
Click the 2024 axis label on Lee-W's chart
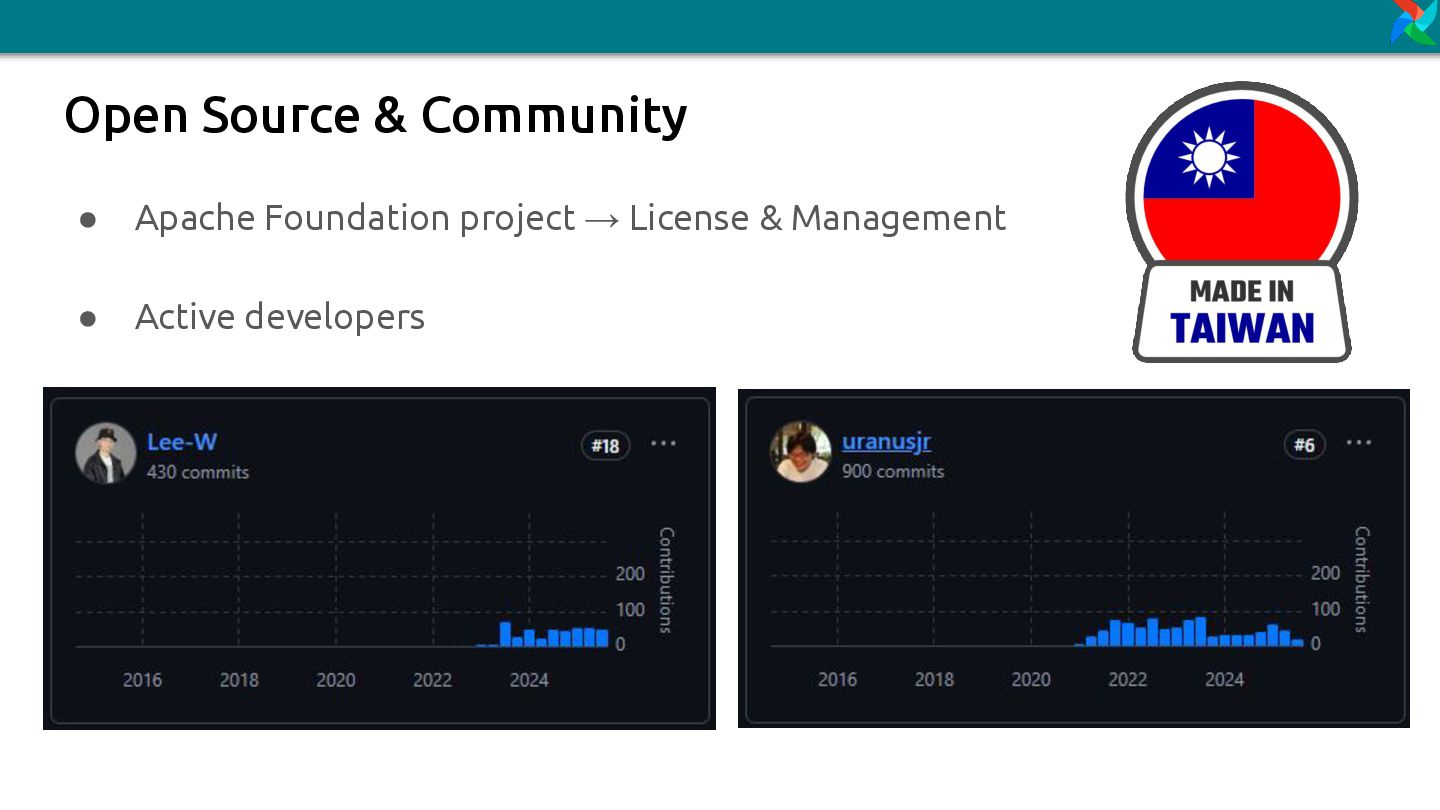point(529,680)
